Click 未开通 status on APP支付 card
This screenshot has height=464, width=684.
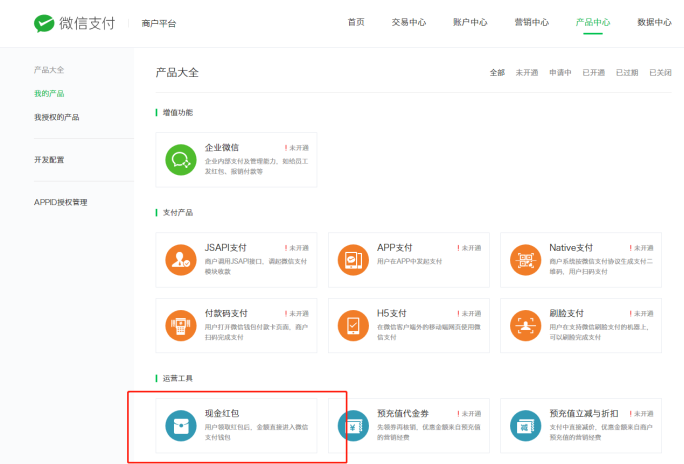tap(469, 248)
